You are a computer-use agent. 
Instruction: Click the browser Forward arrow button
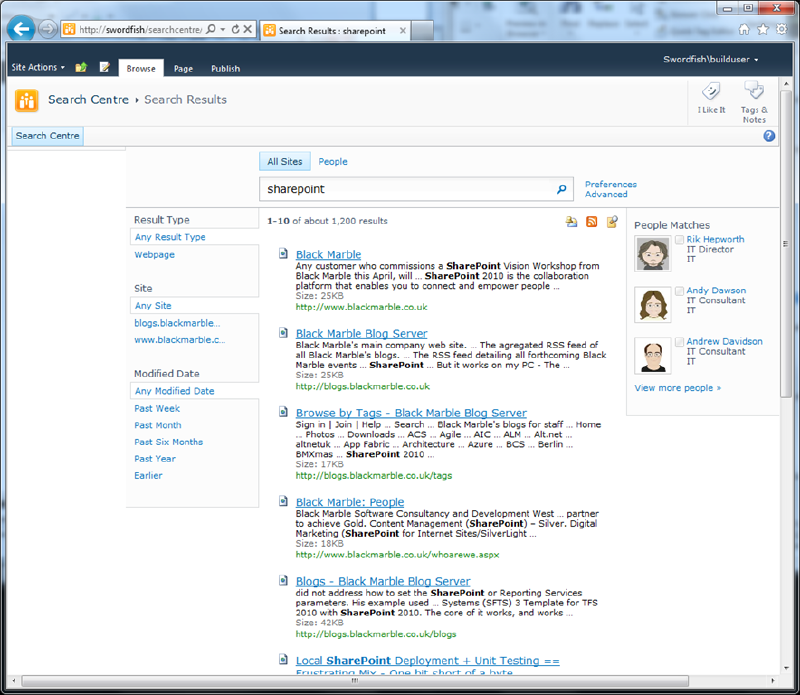[x=47, y=29]
